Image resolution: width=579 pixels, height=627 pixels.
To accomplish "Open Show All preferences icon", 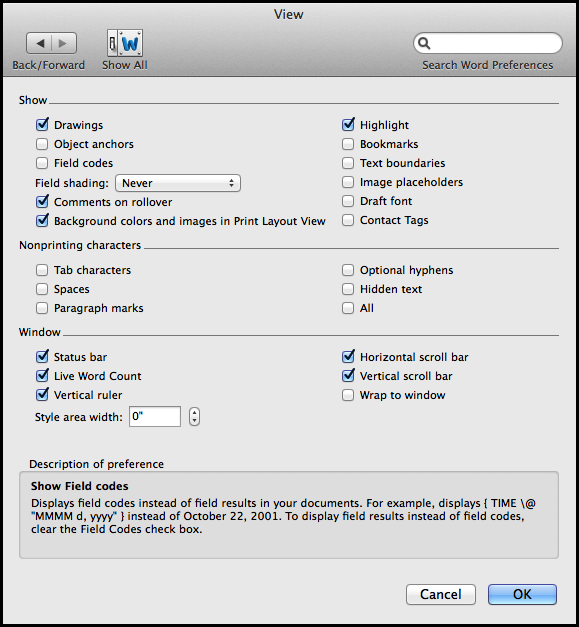I will click(x=125, y=43).
